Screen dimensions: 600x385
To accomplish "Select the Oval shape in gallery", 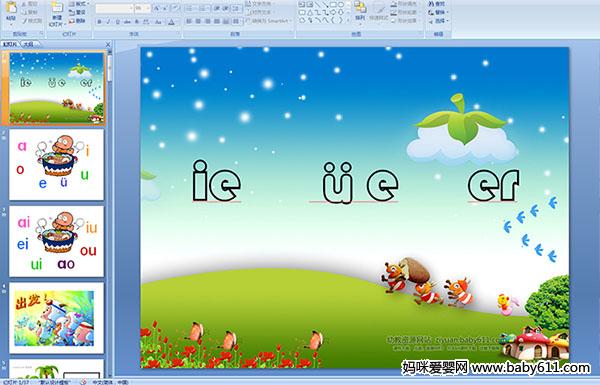I will pyautogui.click(x=341, y=4).
